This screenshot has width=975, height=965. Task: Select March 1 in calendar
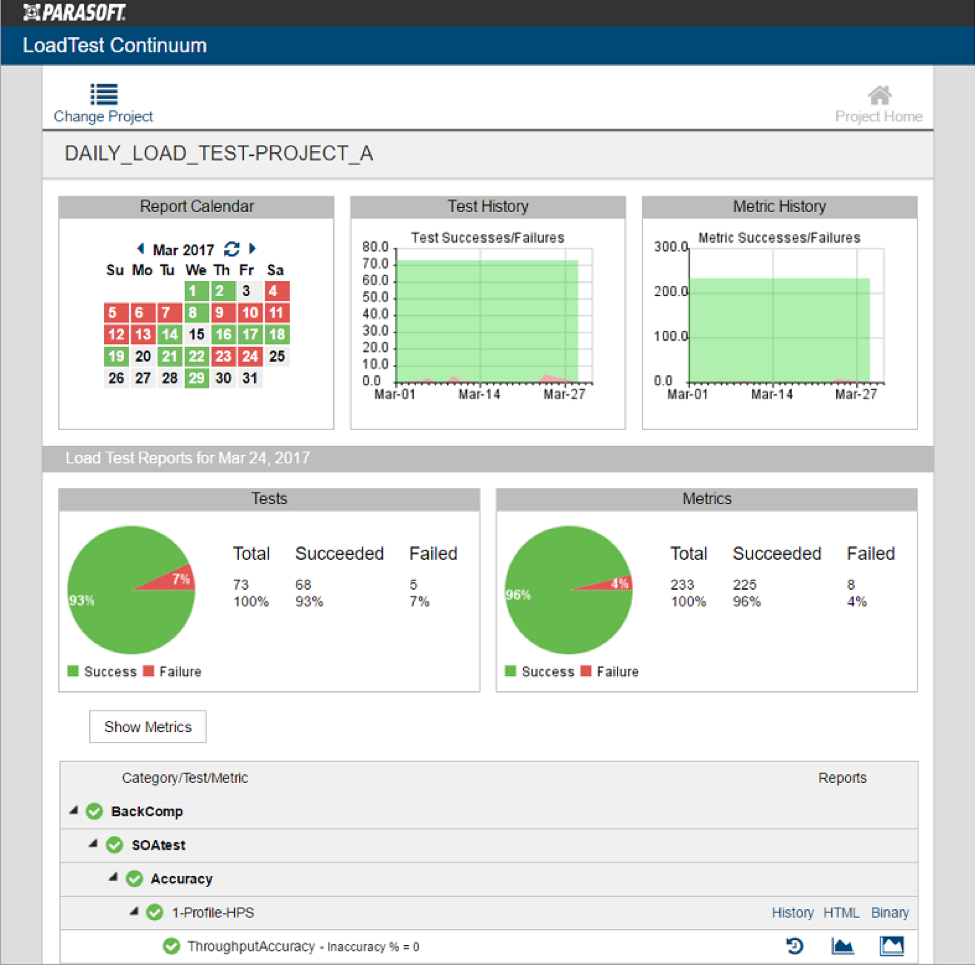(x=196, y=290)
